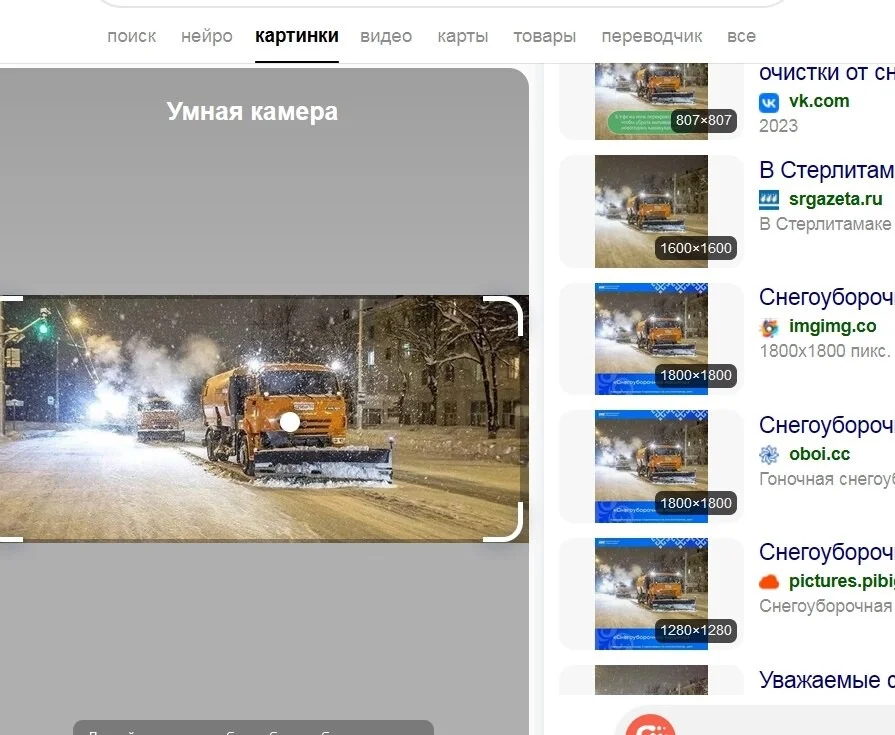Image resolution: width=895 pixels, height=735 pixels.
Task: Show the все services tab
Action: (x=741, y=36)
